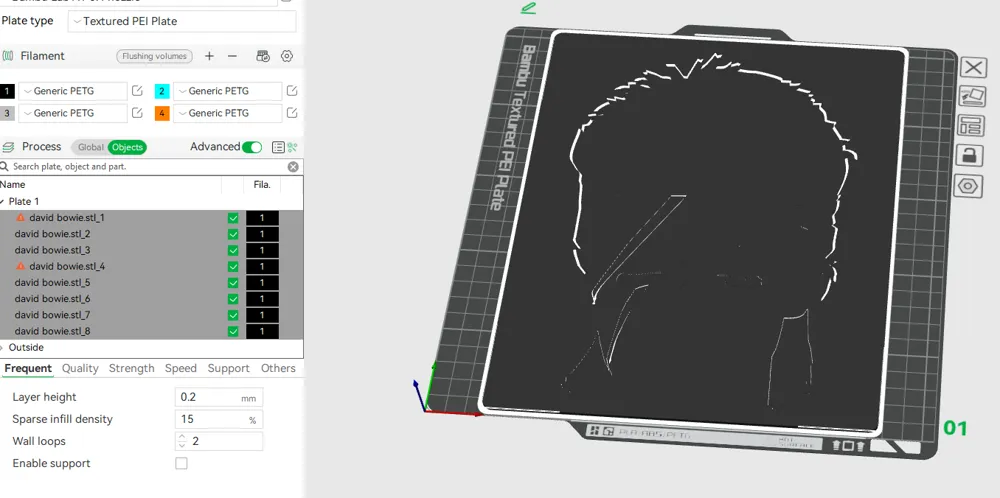1000x498 pixels.
Task: Collapse the Plate 1 tree node
Action: 3,201
